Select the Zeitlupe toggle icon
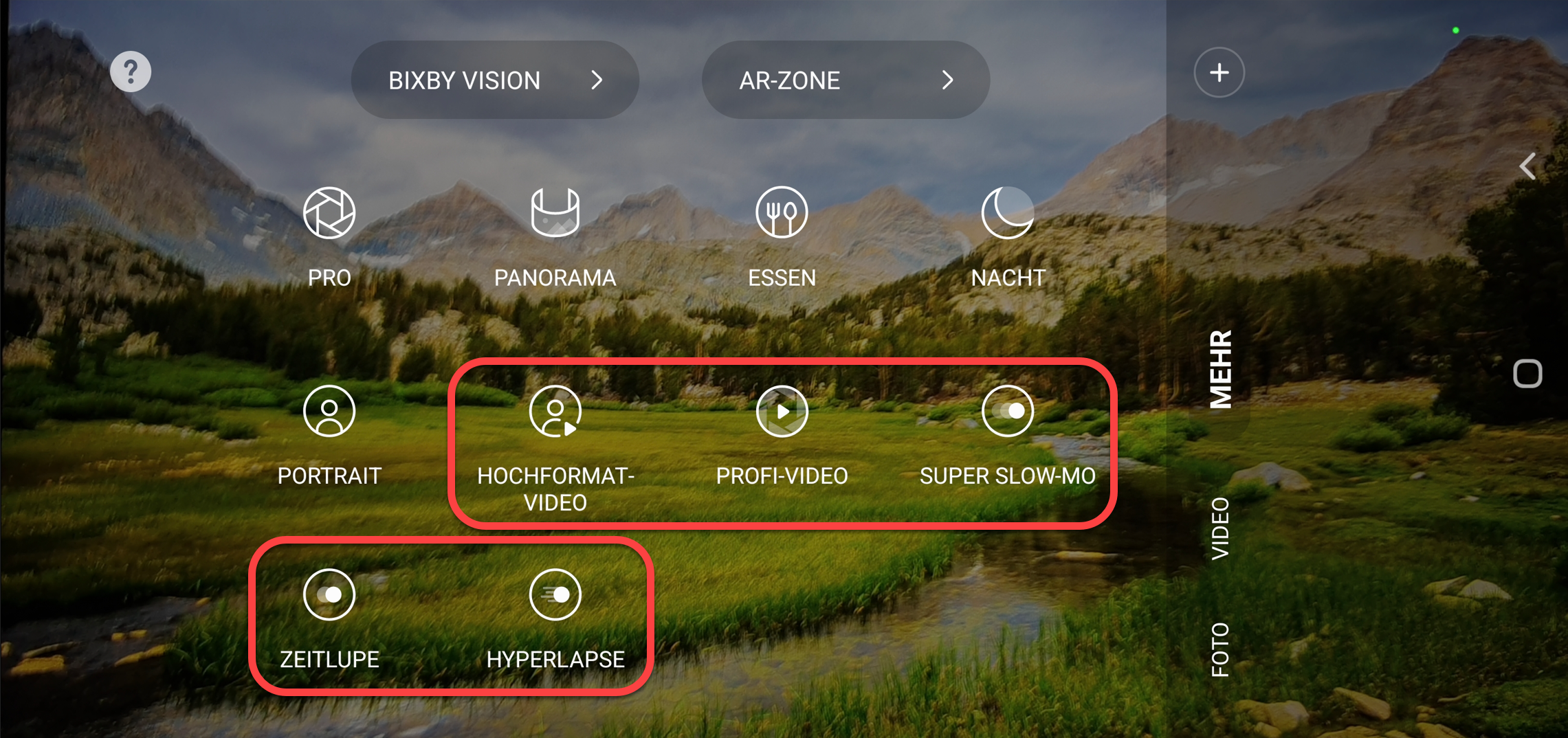Image resolution: width=1568 pixels, height=738 pixels. pos(329,594)
